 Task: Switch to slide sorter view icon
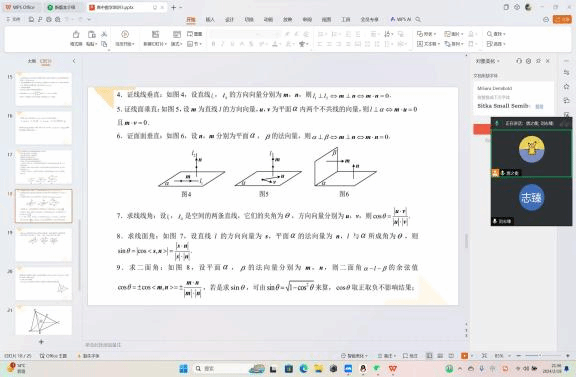click(440, 356)
